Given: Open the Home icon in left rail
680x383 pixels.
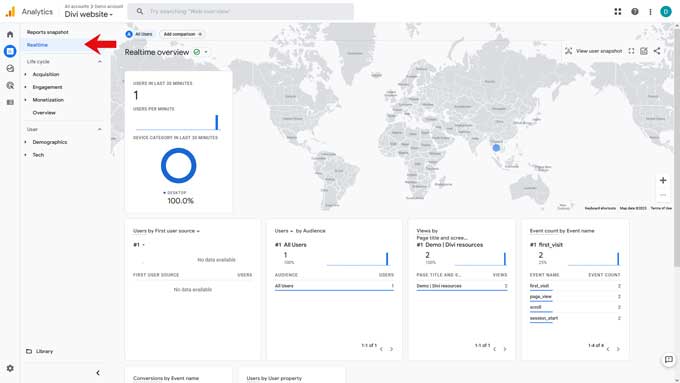Looking at the screenshot, I should [10, 34].
